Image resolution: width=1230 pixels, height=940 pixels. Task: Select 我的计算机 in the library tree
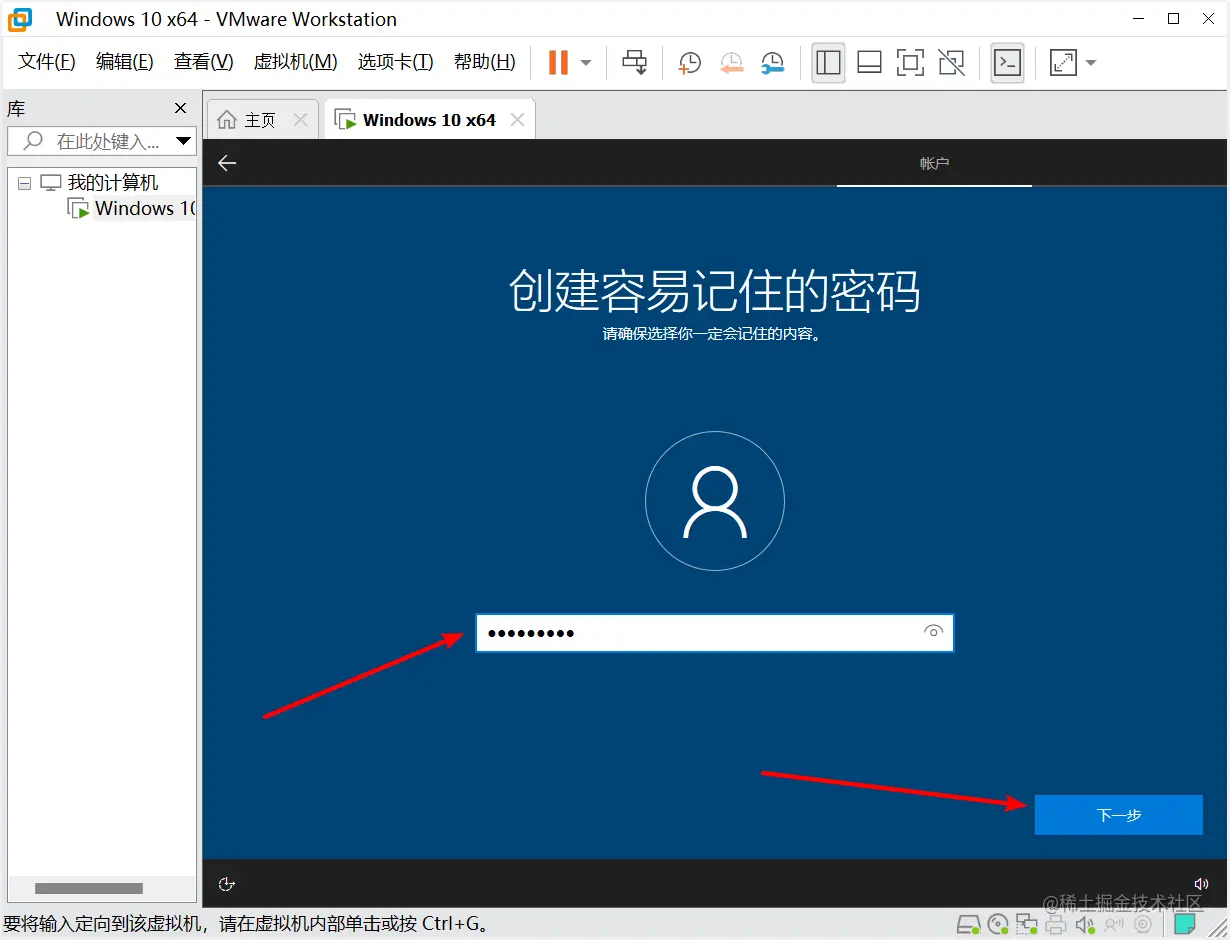coord(112,183)
